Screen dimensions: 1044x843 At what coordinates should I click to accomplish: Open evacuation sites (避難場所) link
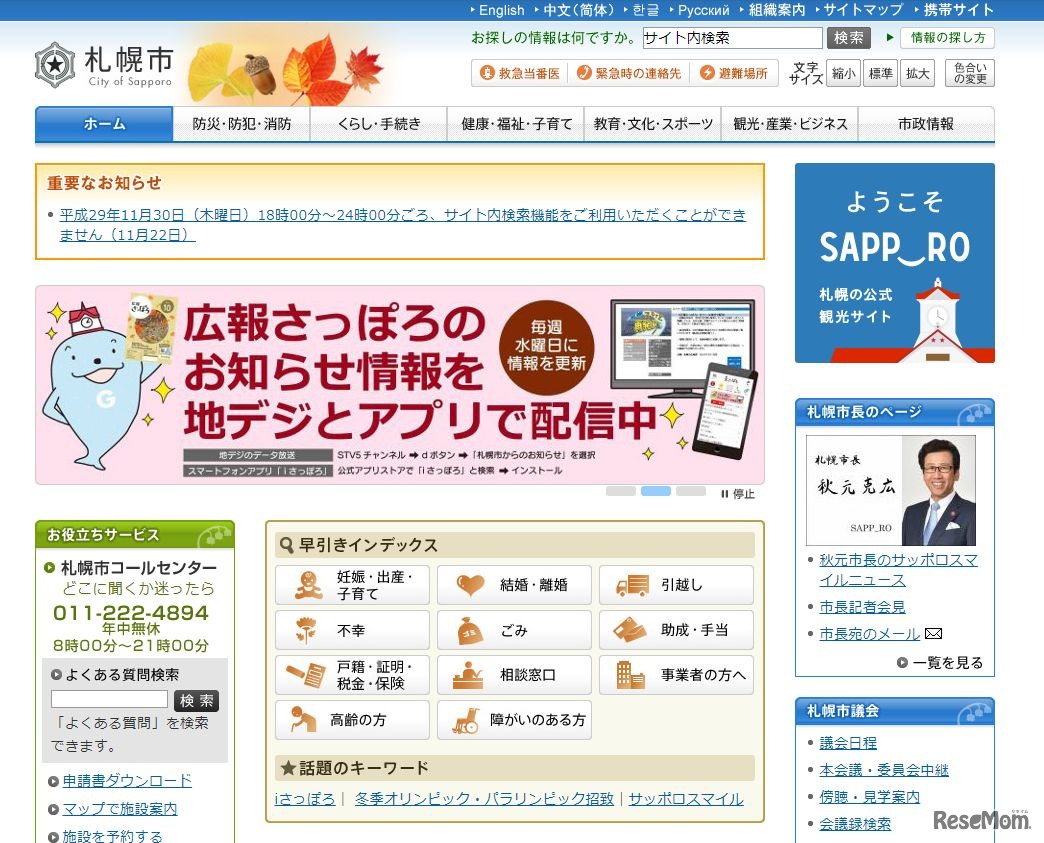pyautogui.click(x=734, y=73)
